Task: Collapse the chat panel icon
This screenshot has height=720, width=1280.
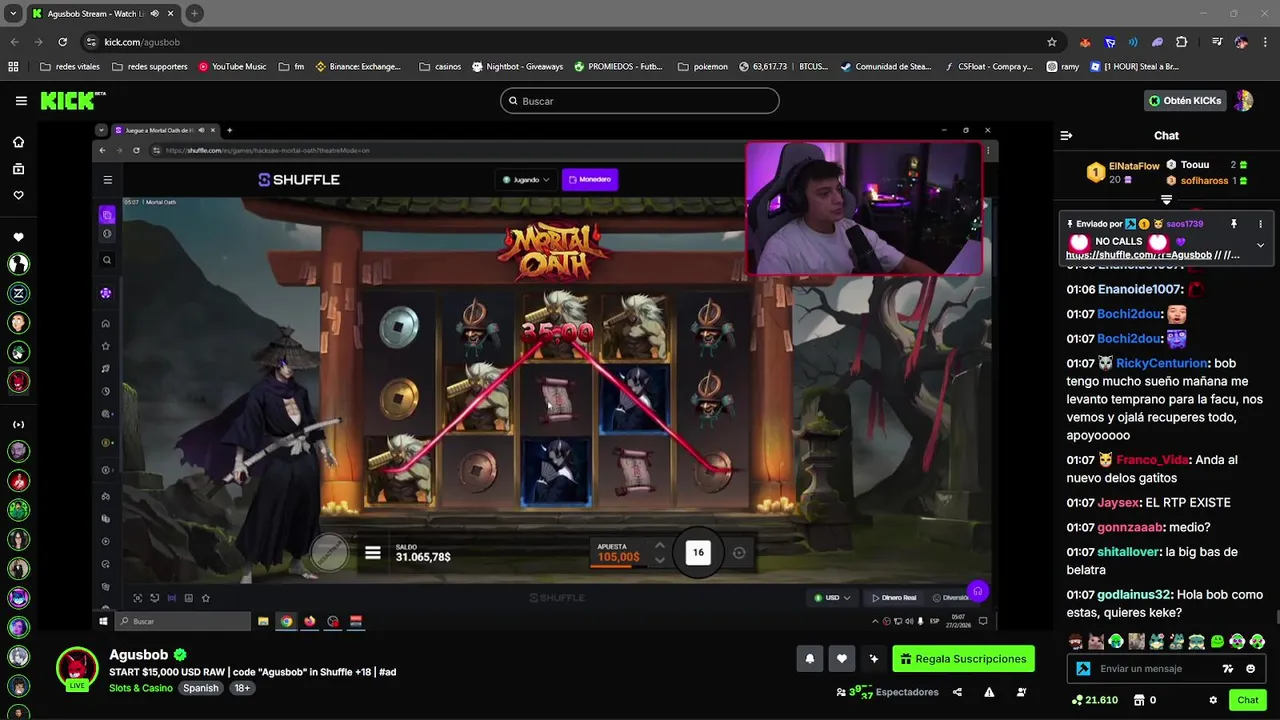Action: point(1066,135)
